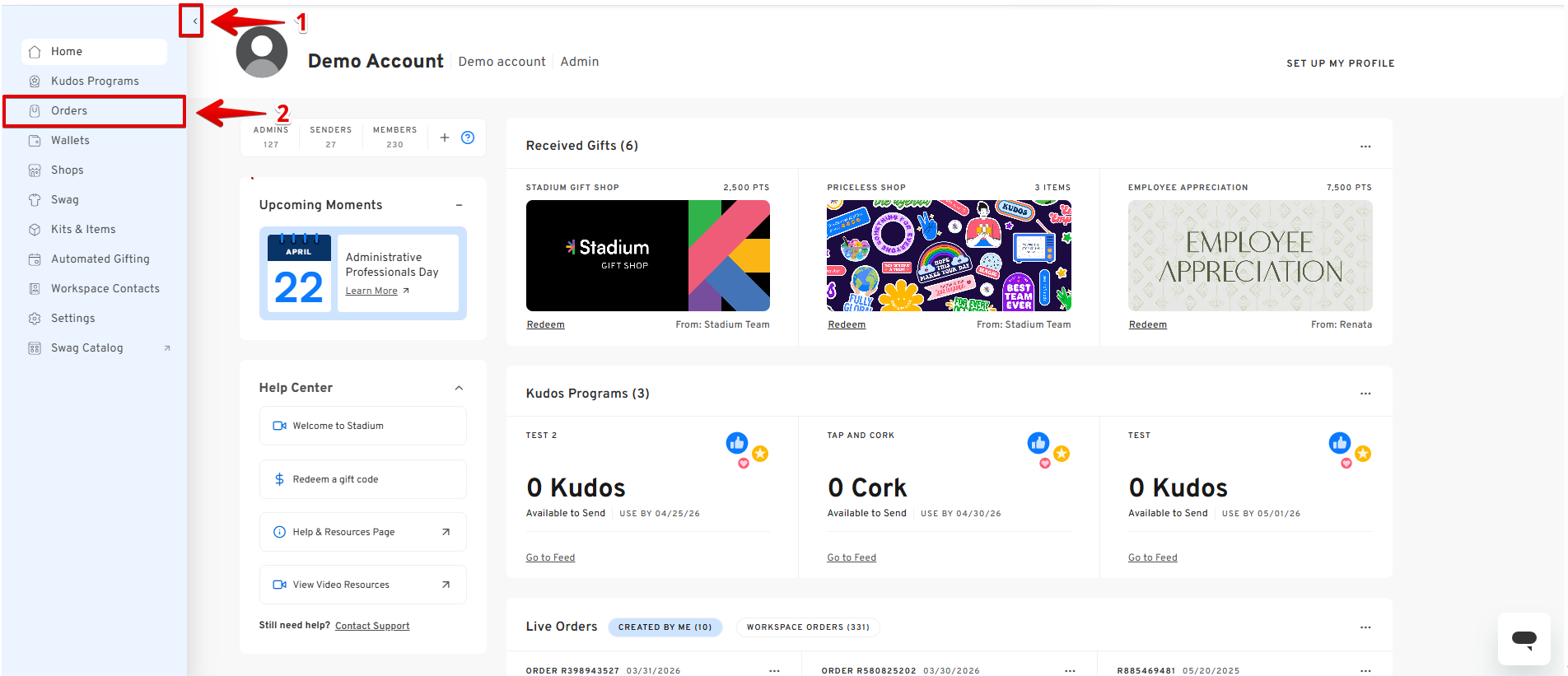Toggle the Created By Me orders filter
The height and width of the screenshot is (676, 1568).
665,627
